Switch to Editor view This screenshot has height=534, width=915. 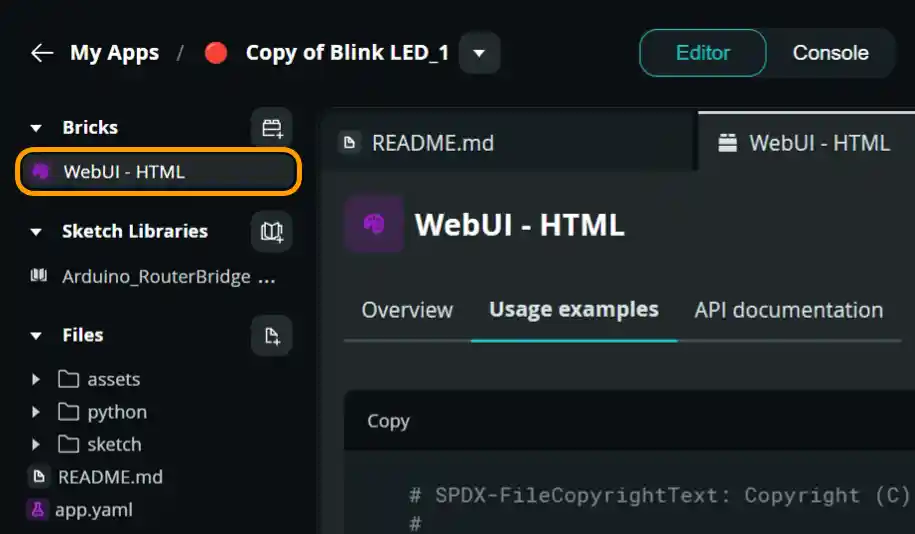tap(702, 53)
